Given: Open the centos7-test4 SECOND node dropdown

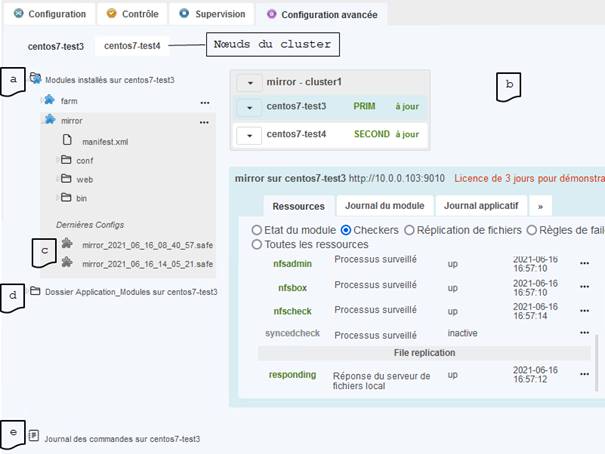Looking at the screenshot, I should 249,134.
